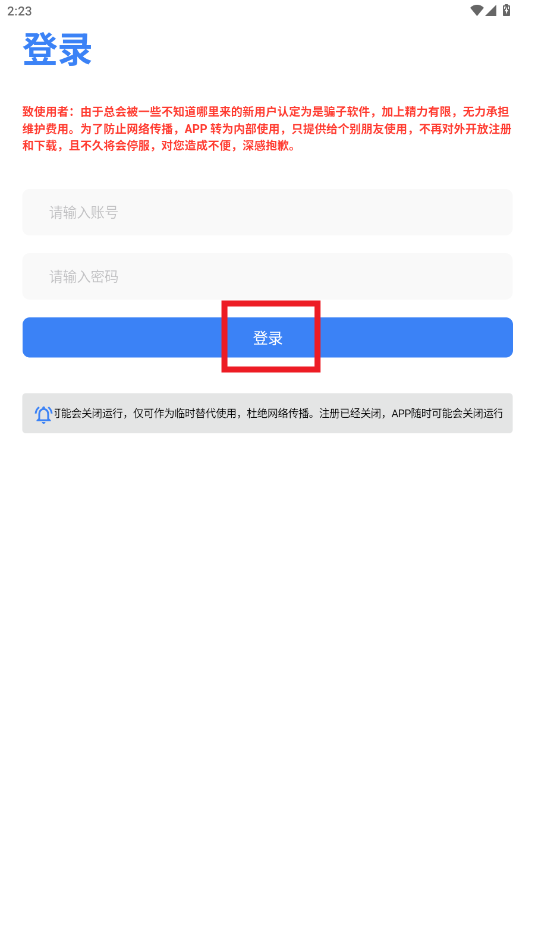Click the 请输入密码 placeholder text
The image size is (535, 951).
coord(84,277)
